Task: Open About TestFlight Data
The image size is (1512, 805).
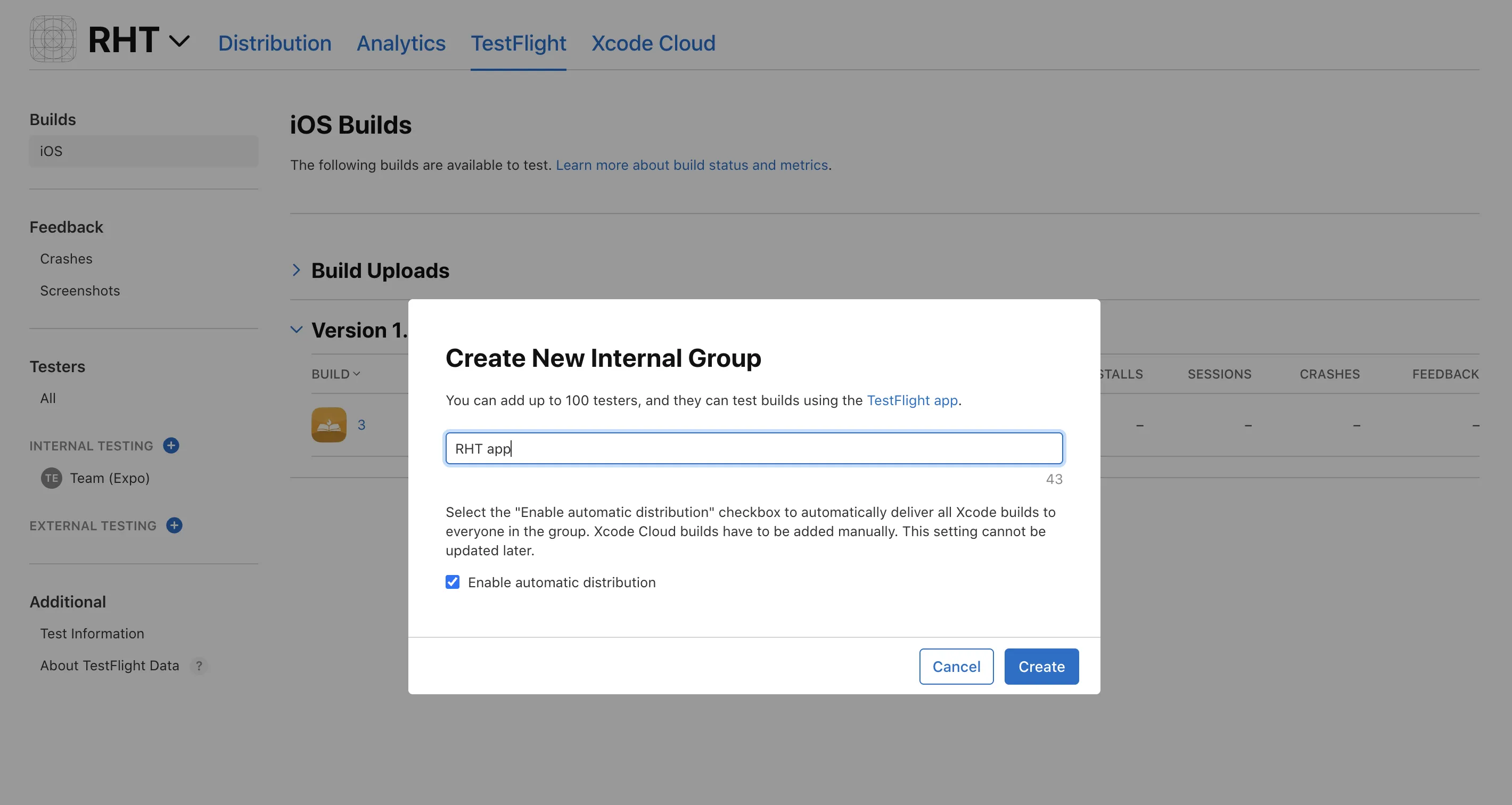Action: click(110, 666)
